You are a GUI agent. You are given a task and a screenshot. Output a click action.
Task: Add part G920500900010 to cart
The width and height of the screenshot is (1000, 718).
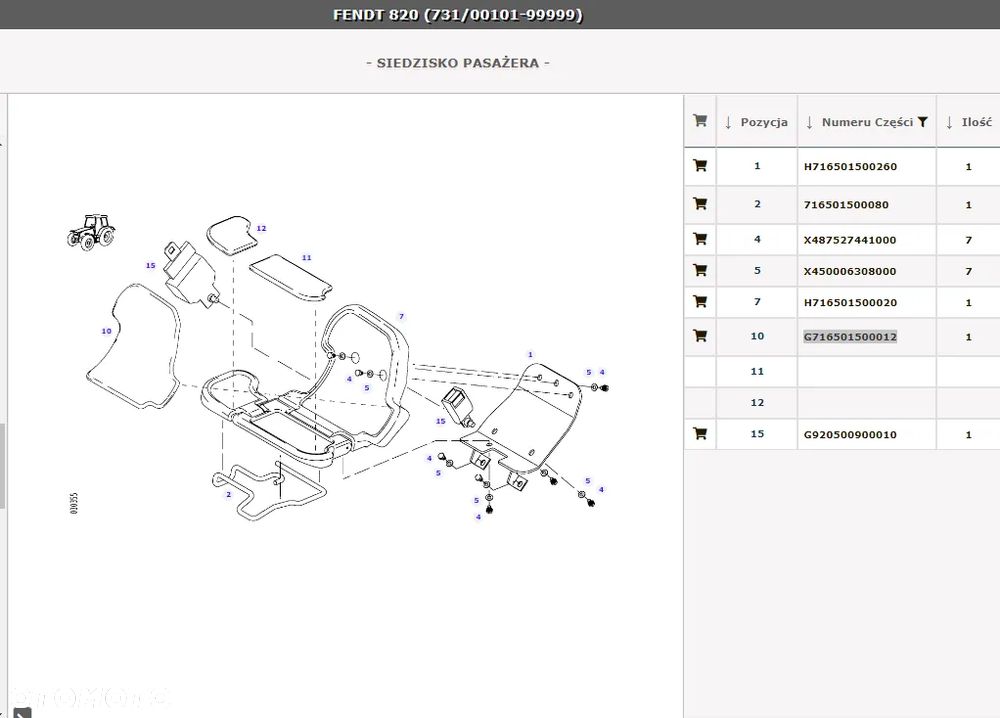pos(700,434)
